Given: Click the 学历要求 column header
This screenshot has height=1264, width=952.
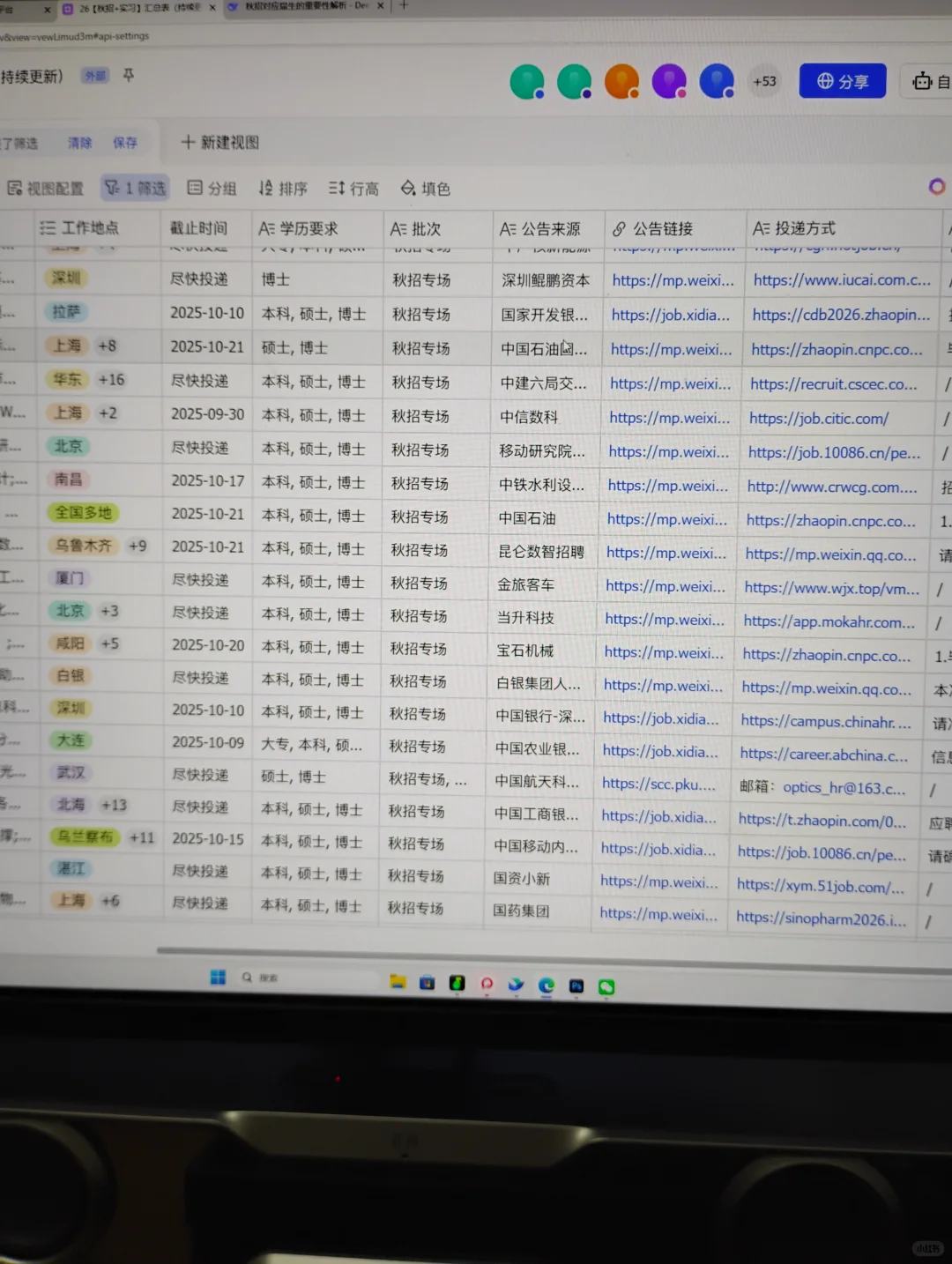Looking at the screenshot, I should (x=317, y=228).
